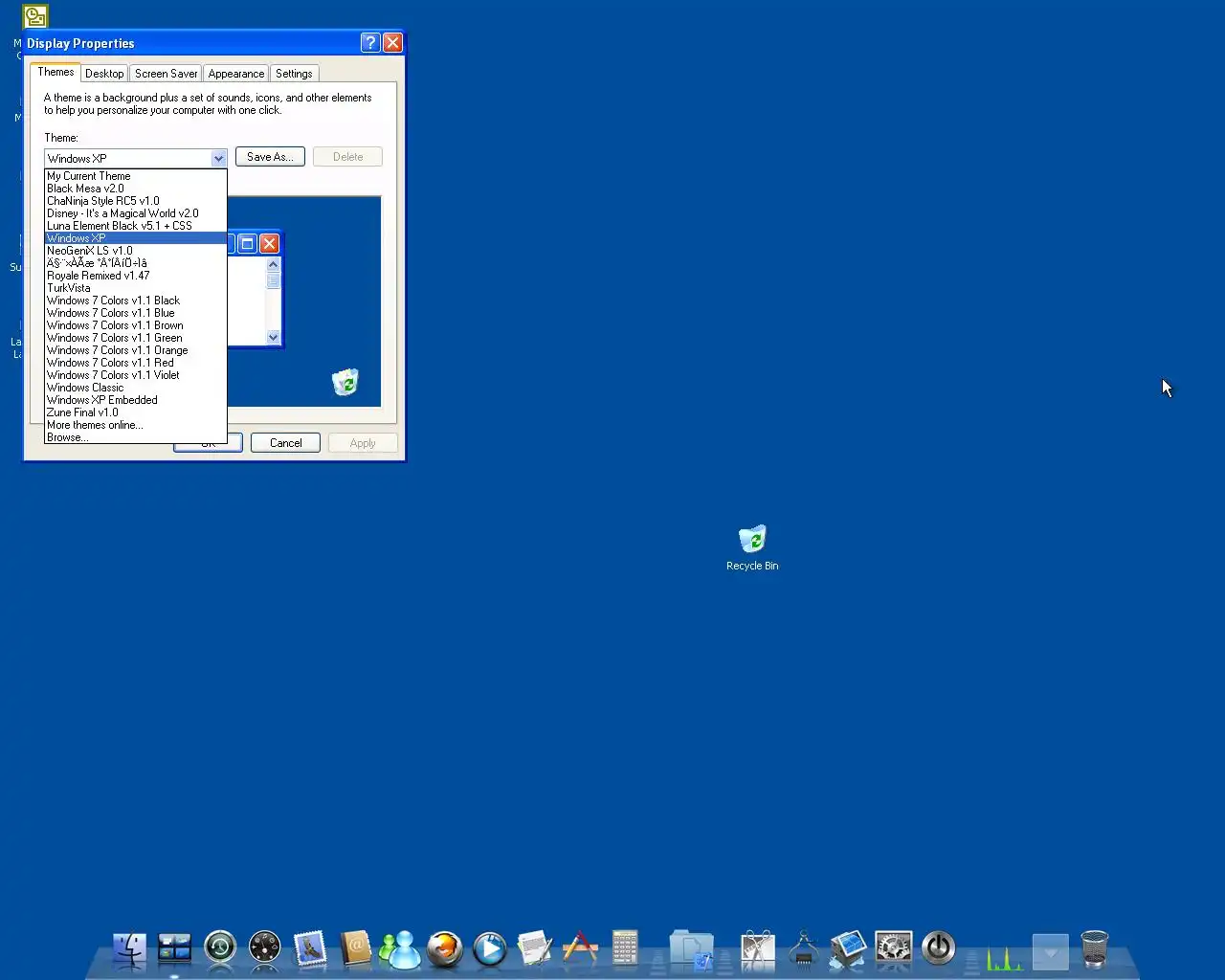Viewport: 1225px width, 980px height.
Task: Select Luna Element Black v5.1 + CSS
Action: (x=135, y=226)
